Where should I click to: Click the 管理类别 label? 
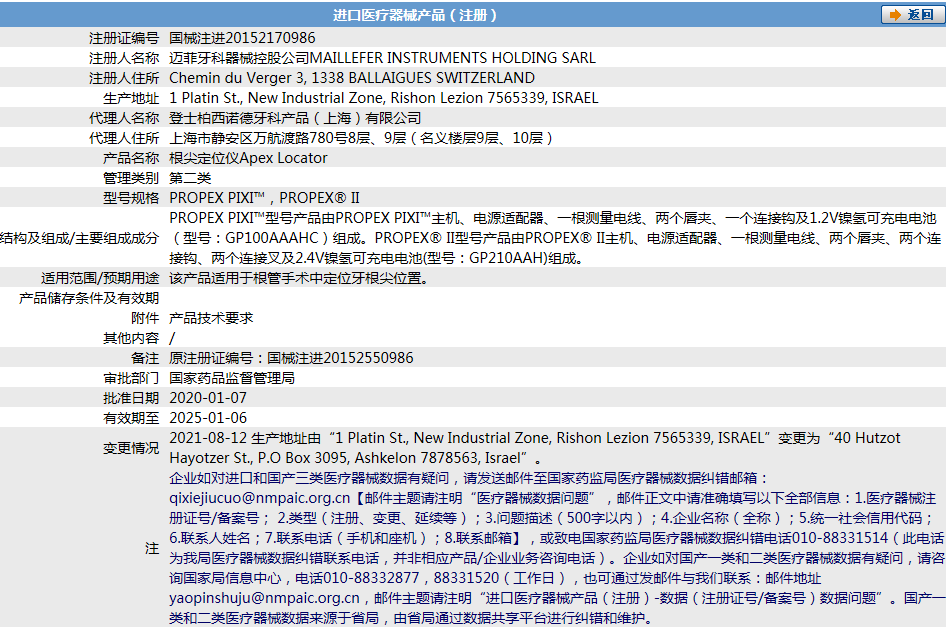(x=131, y=178)
